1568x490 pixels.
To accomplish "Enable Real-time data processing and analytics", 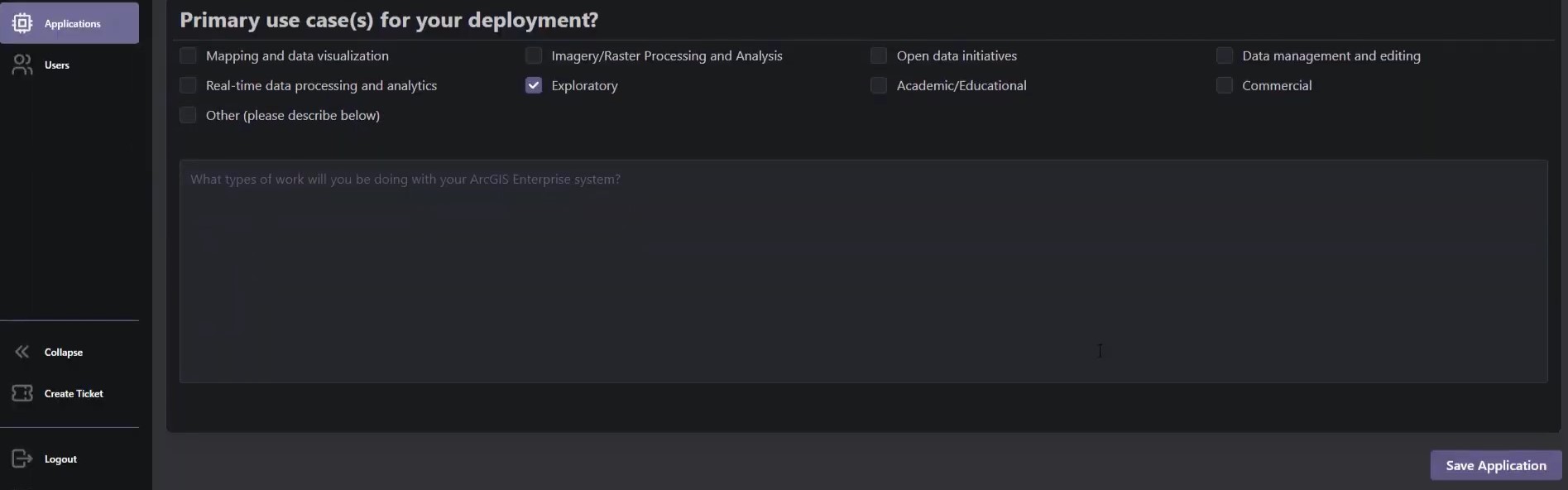I will coord(189,85).
